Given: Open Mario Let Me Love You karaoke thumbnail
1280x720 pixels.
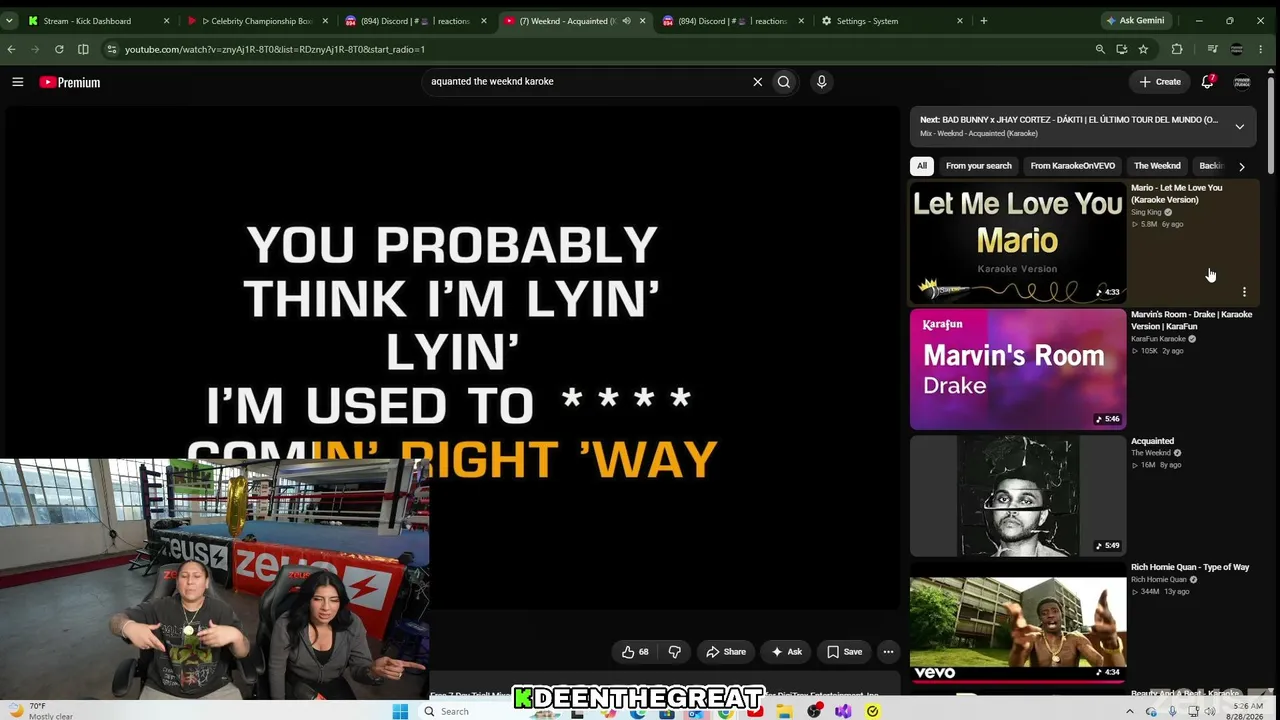Looking at the screenshot, I should click(x=1018, y=243).
